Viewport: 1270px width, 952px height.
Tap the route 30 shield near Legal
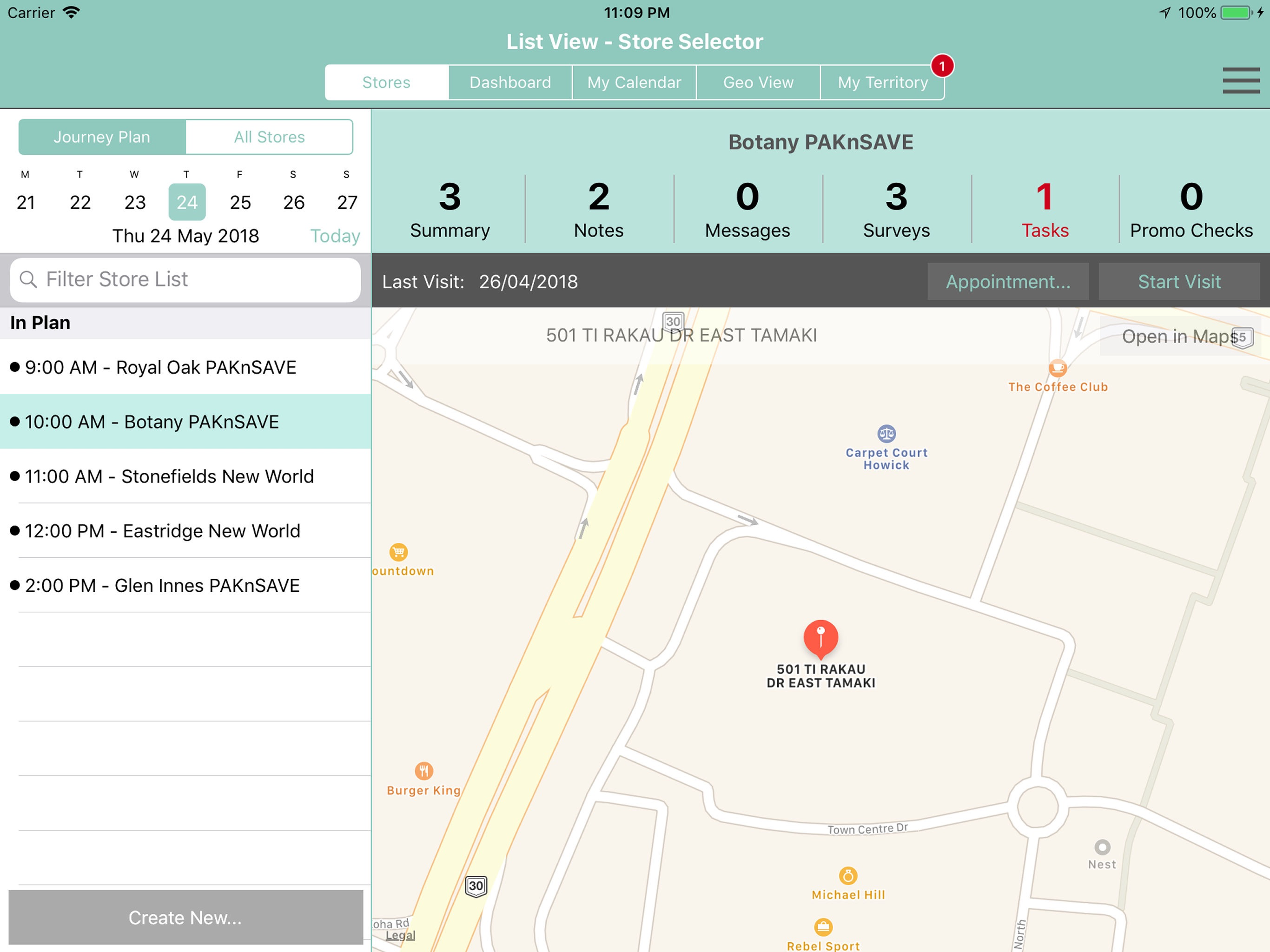(x=476, y=886)
